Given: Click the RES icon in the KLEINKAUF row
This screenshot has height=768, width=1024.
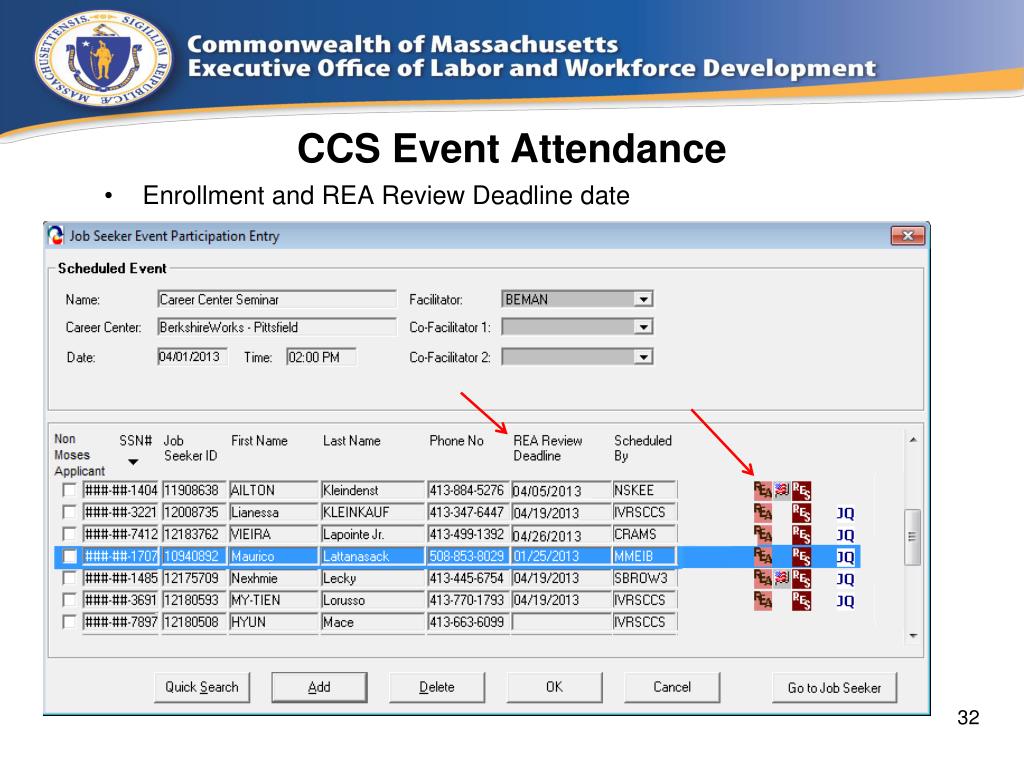Looking at the screenshot, I should (x=801, y=513).
